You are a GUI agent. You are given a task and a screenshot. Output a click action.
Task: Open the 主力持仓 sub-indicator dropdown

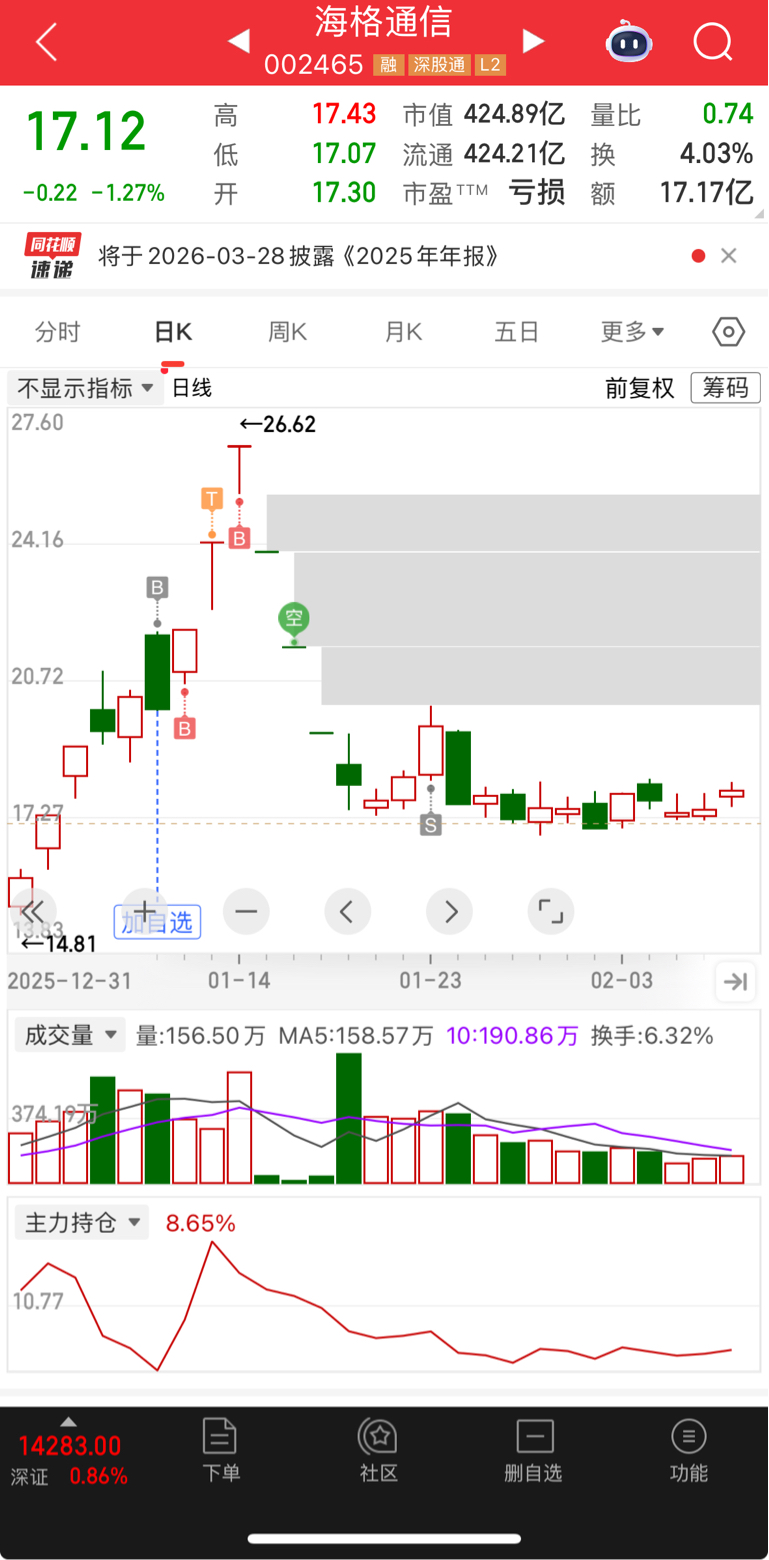click(81, 1222)
